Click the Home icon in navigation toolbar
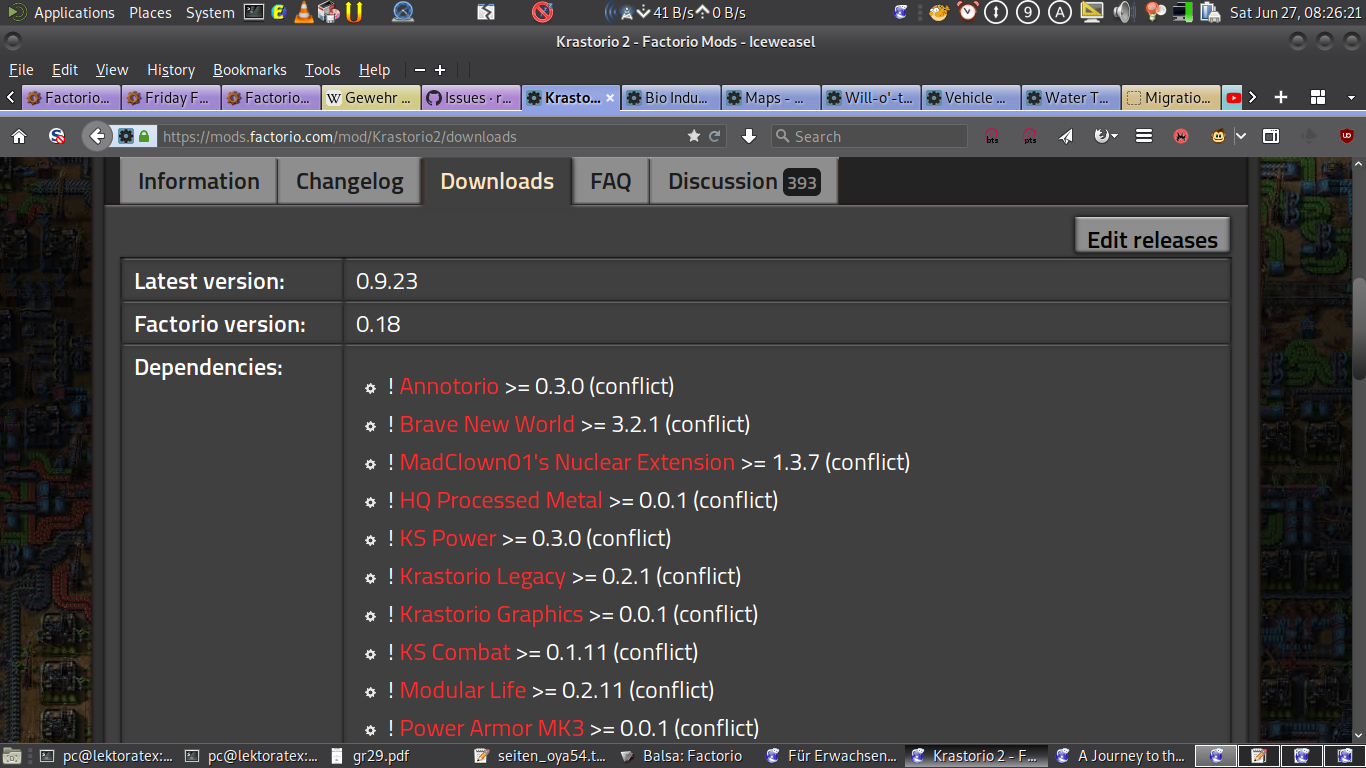The width and height of the screenshot is (1366, 768). 19,136
